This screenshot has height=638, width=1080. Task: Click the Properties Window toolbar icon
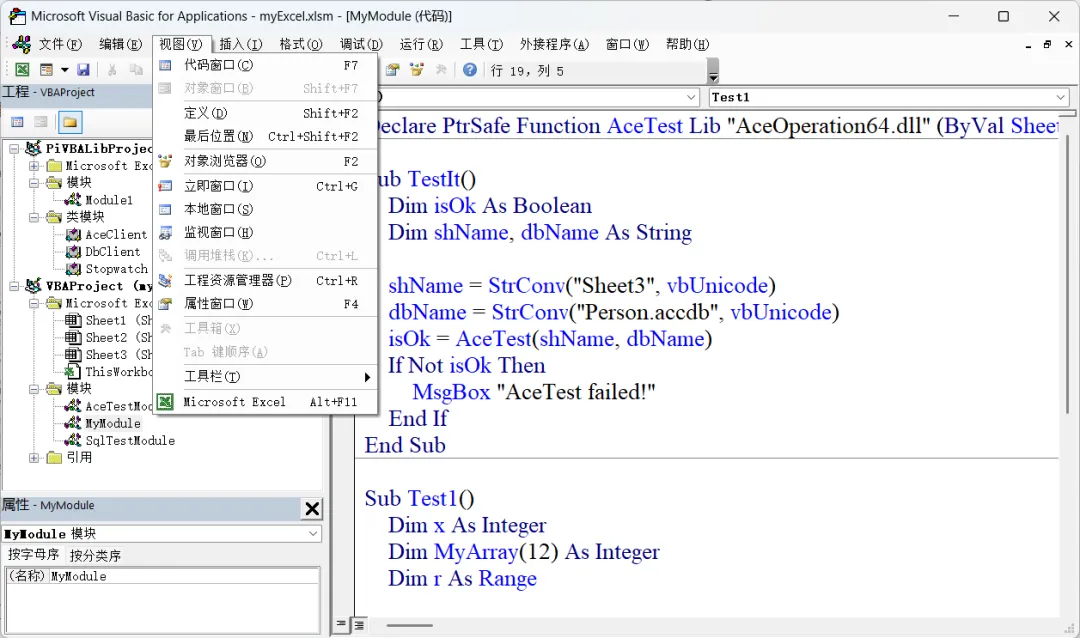[x=393, y=70]
